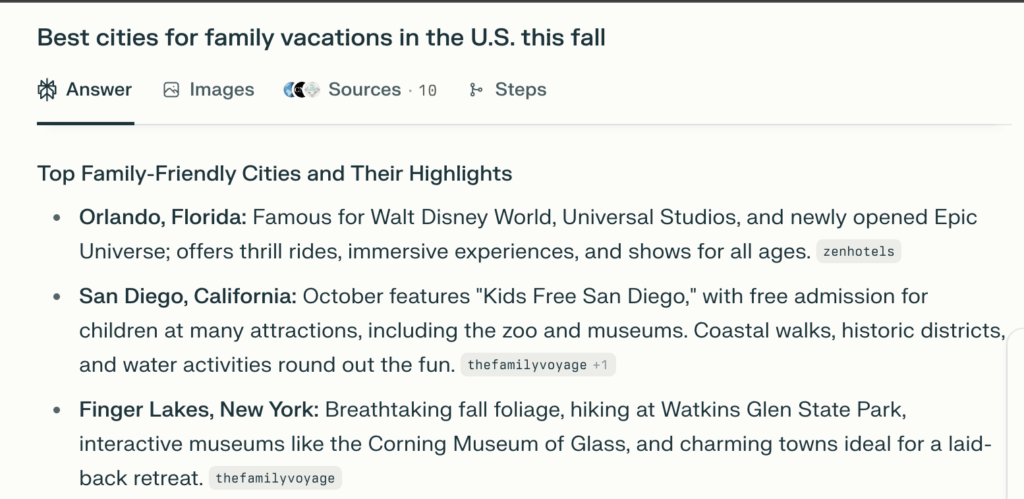Click the picture icon next to Images
The width and height of the screenshot is (1024, 499).
171,90
